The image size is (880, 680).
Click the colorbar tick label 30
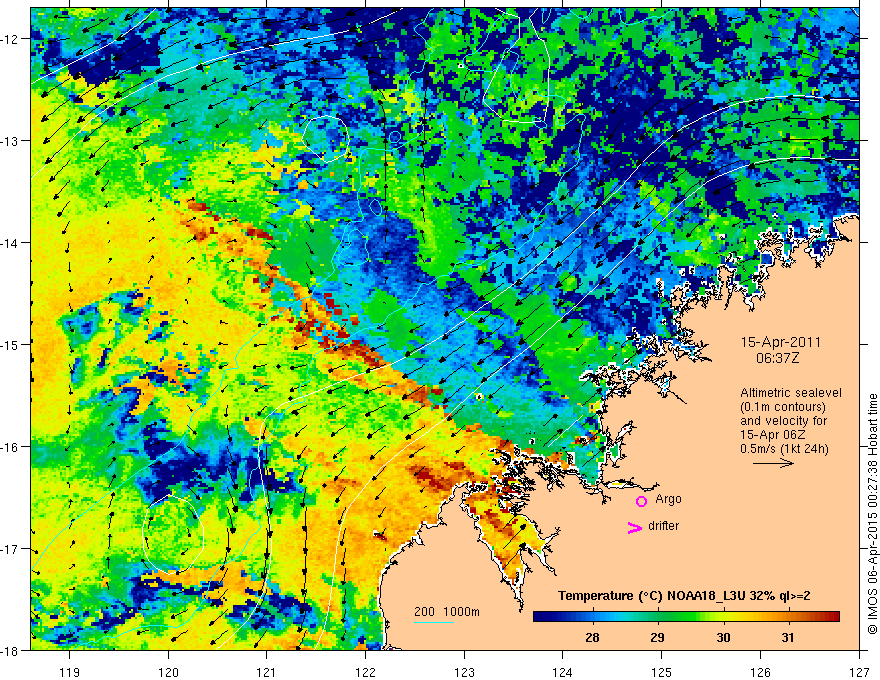point(723,637)
